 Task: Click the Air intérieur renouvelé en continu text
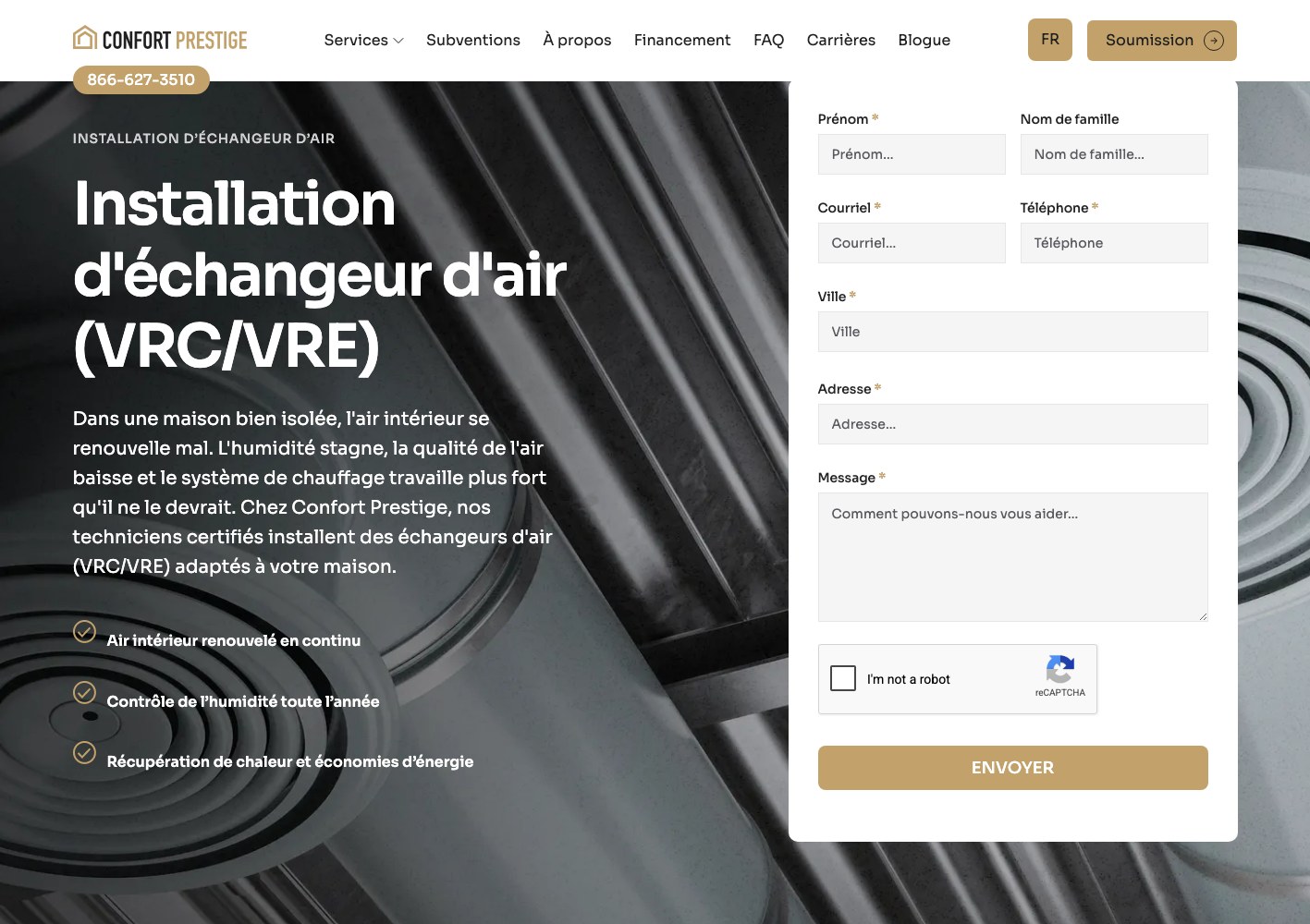(234, 640)
